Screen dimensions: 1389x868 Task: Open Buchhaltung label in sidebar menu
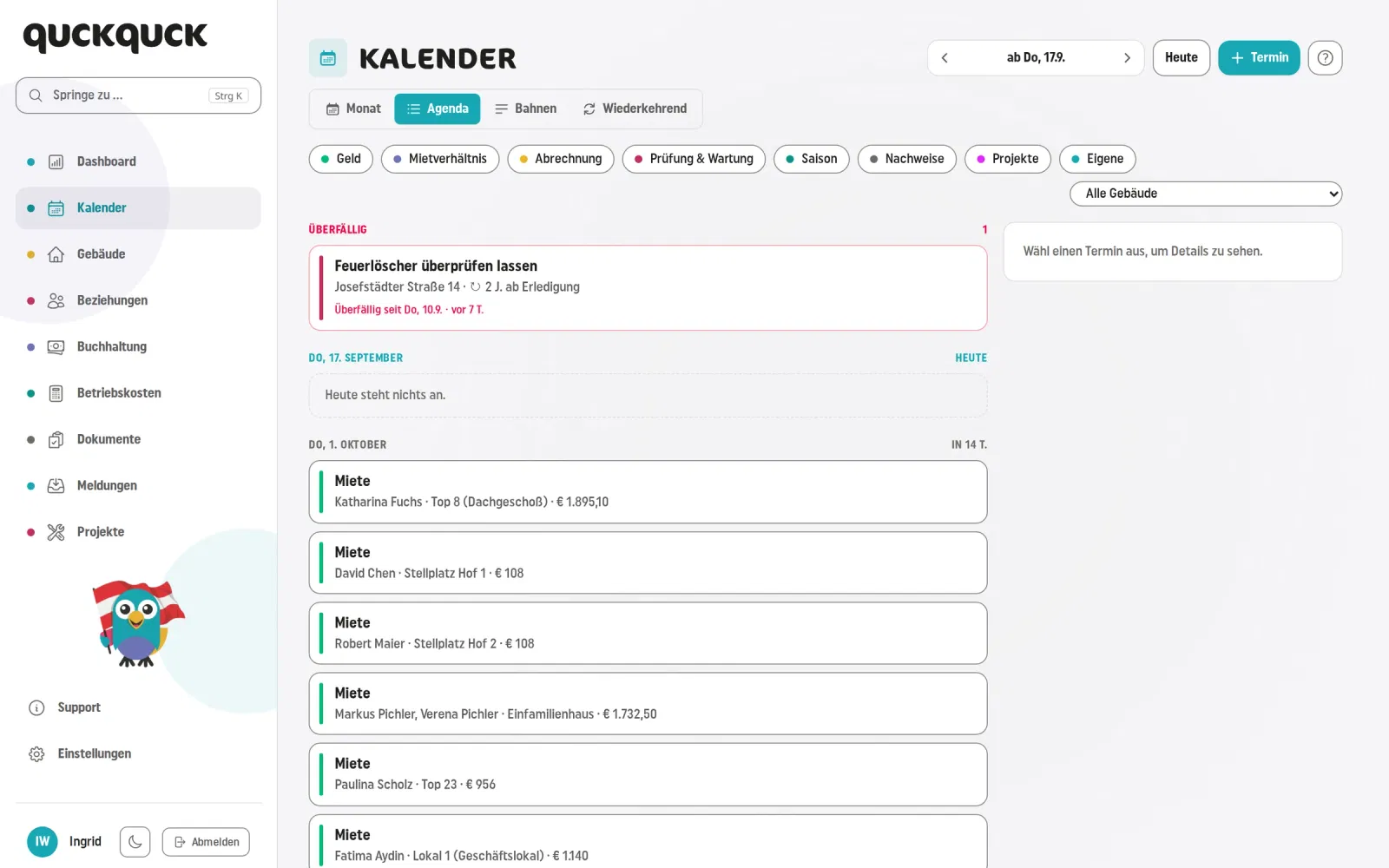(x=112, y=347)
